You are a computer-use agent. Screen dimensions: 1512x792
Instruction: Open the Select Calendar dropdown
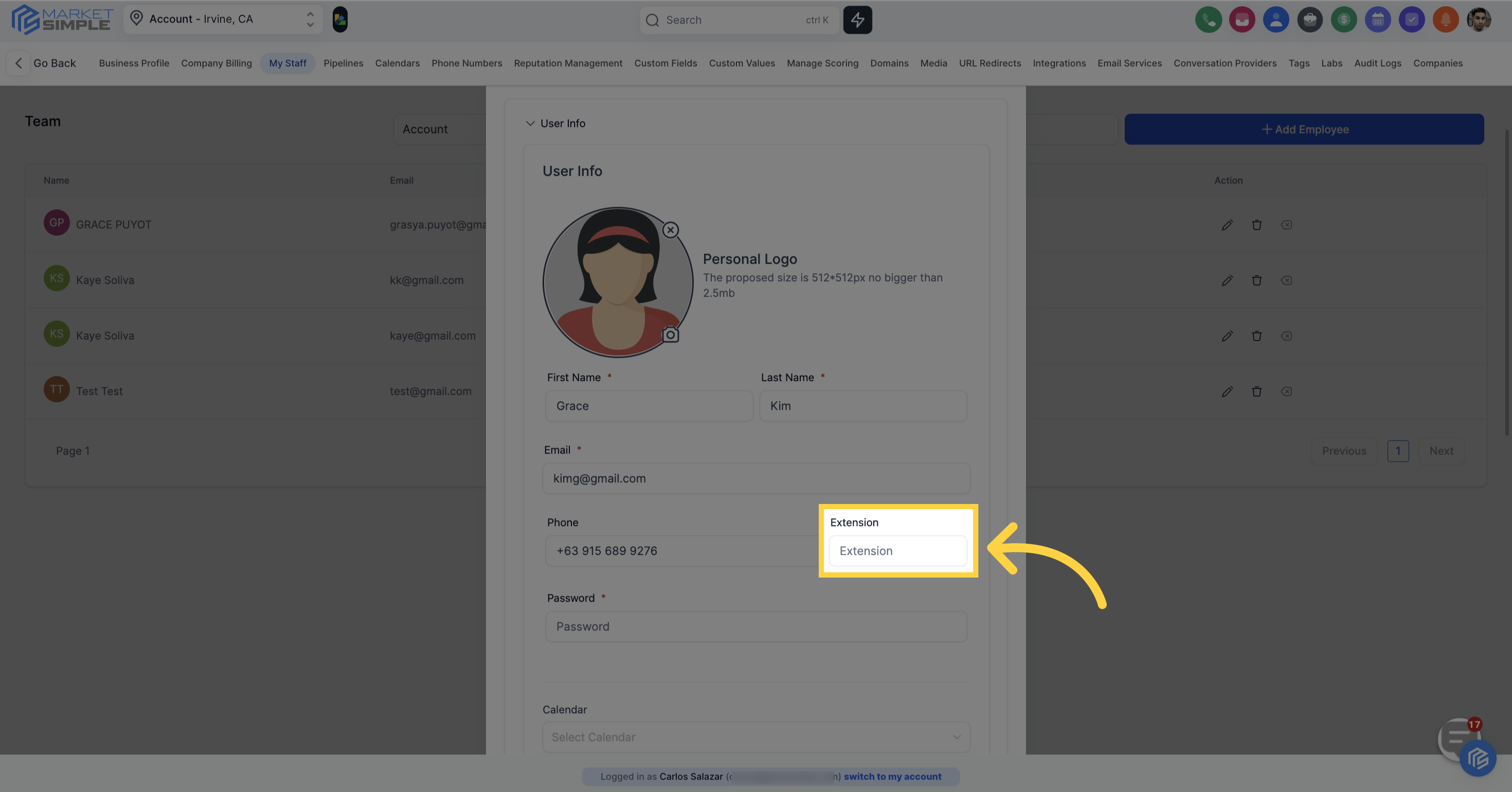(755, 737)
